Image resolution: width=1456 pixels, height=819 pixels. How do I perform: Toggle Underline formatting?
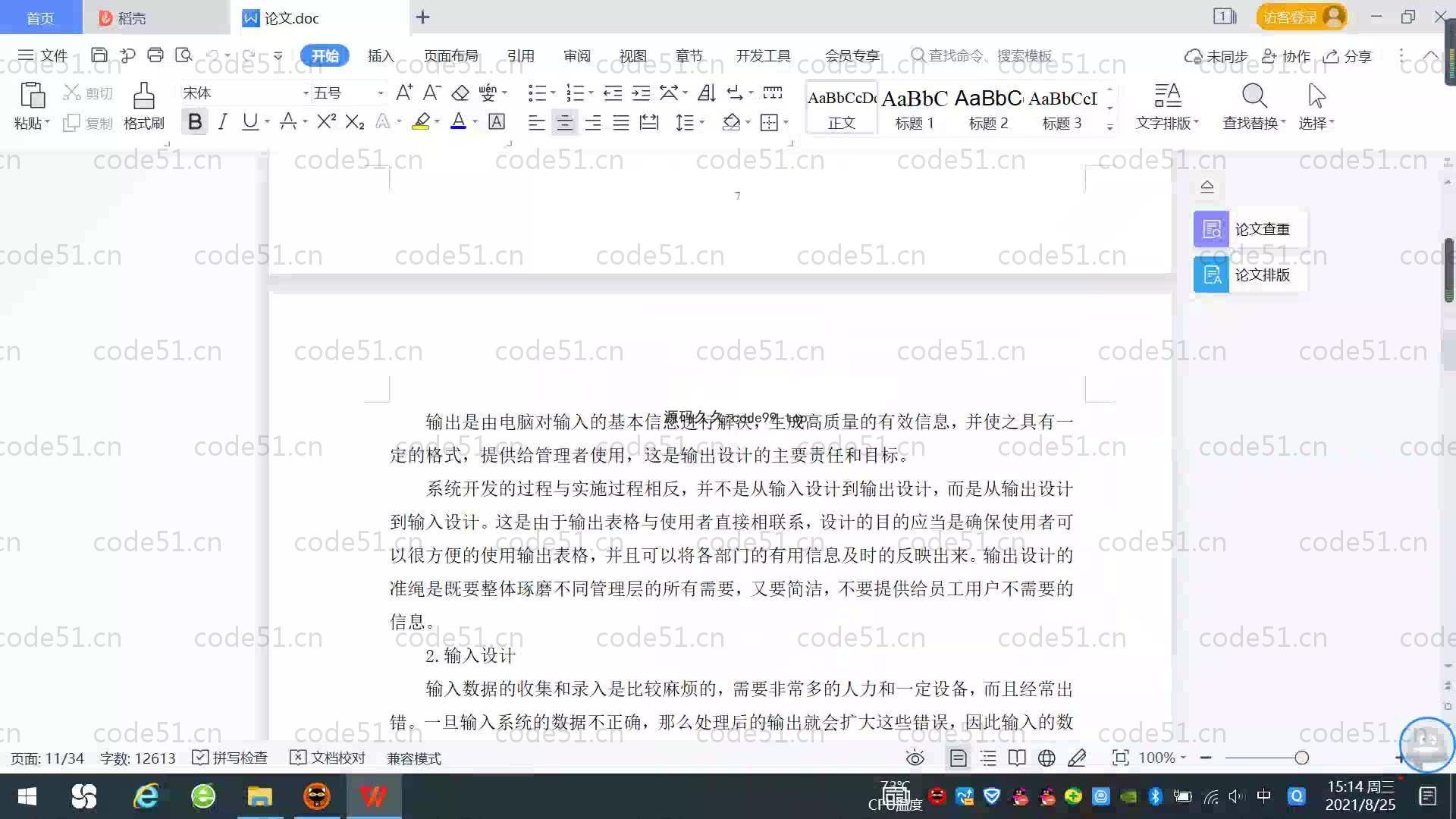pos(249,121)
